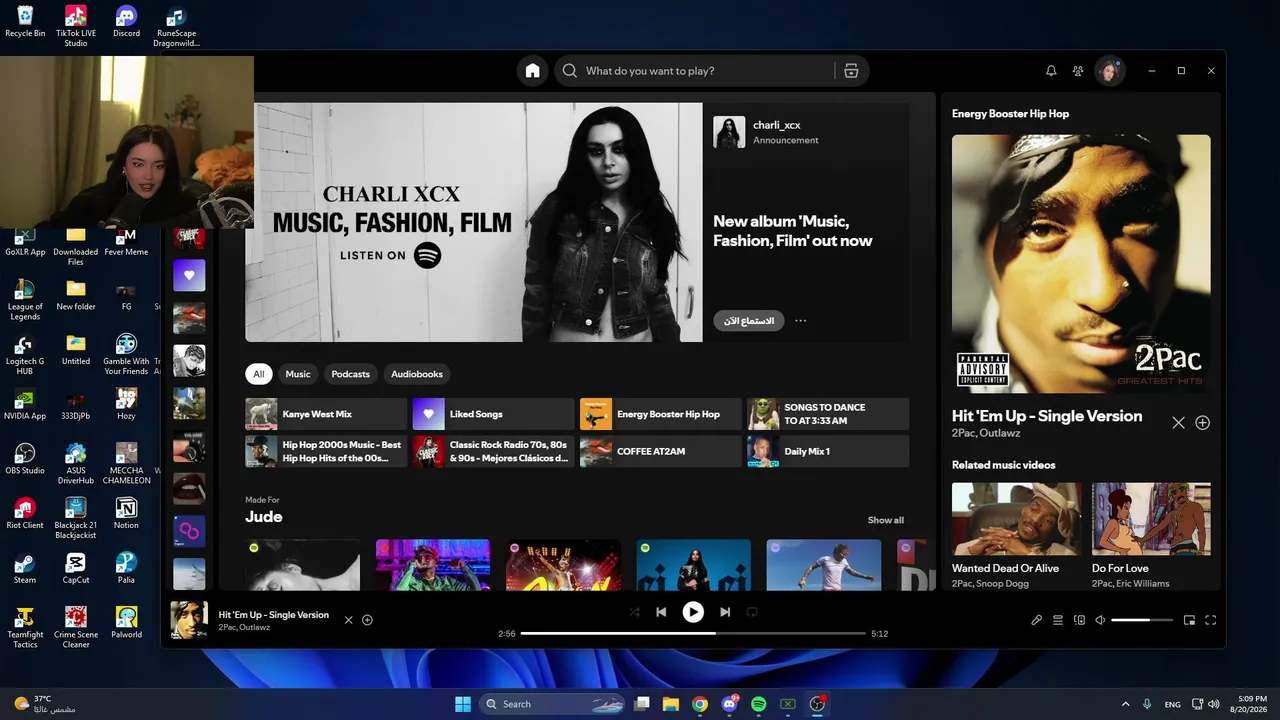Select the All filter chip
This screenshot has height=720, width=1280.
click(x=259, y=374)
